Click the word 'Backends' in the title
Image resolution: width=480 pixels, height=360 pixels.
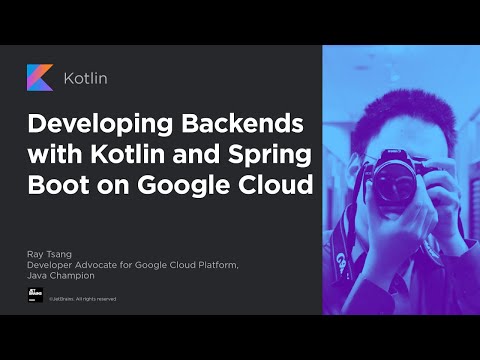[x=242, y=123]
